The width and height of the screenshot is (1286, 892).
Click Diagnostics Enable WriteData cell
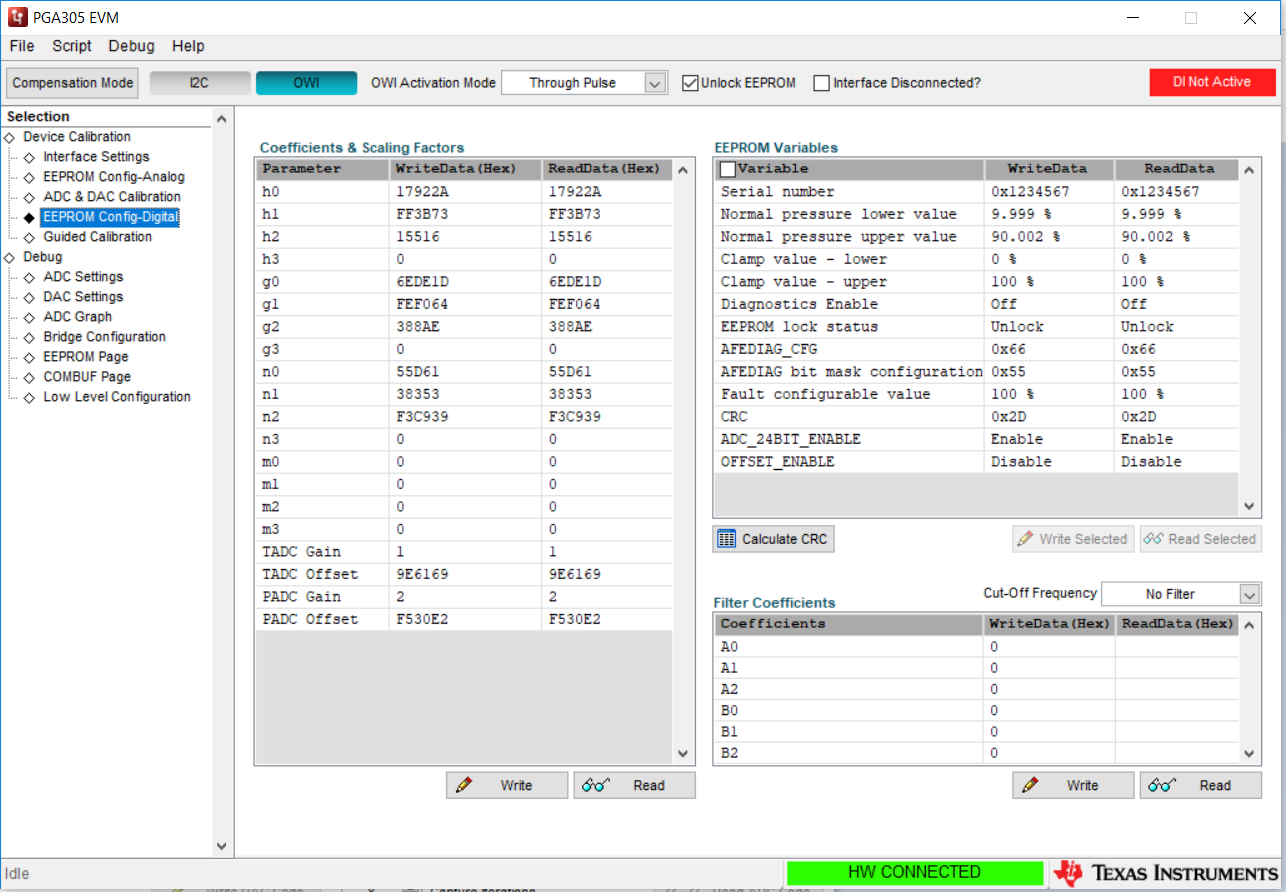point(1050,304)
